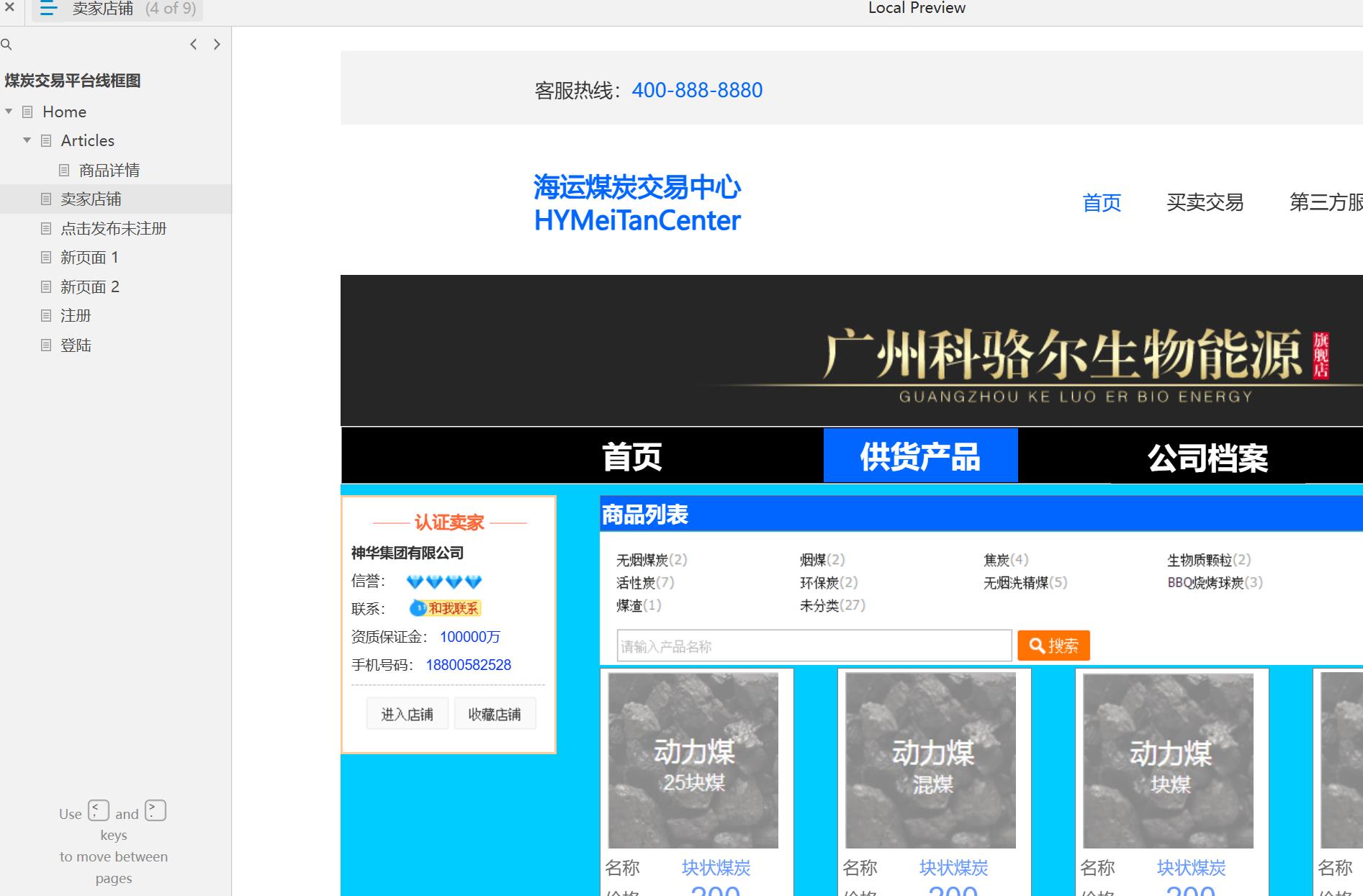Click the 海运煤炭交易中心 logo text
This screenshot has height=896, width=1363.
pos(637,187)
